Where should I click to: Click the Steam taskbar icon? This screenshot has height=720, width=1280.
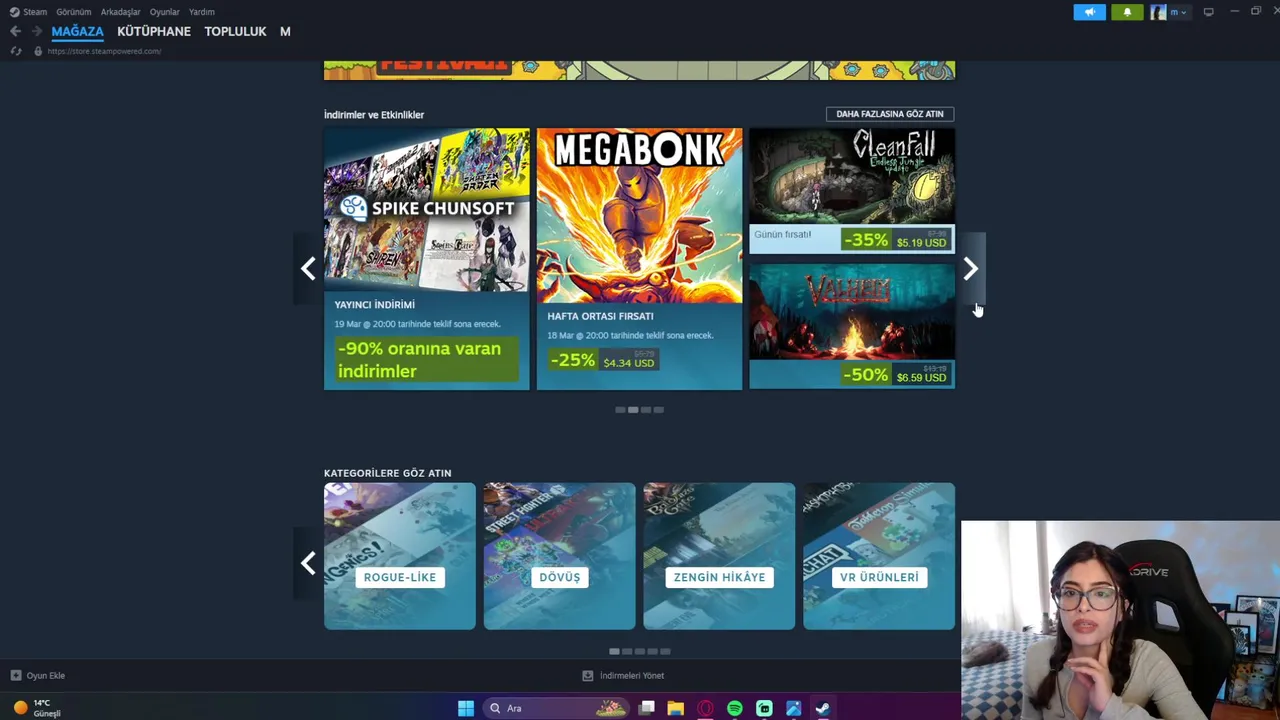[822, 708]
